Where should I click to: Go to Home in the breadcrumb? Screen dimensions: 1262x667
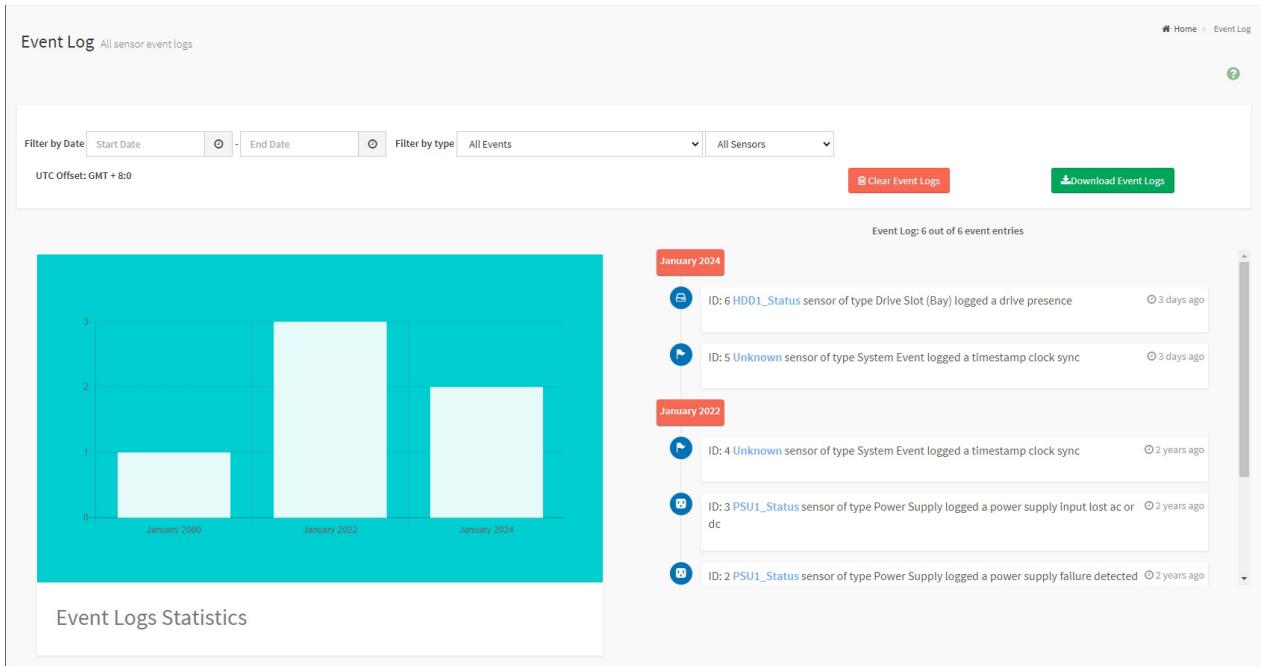pyautogui.click(x=1180, y=29)
